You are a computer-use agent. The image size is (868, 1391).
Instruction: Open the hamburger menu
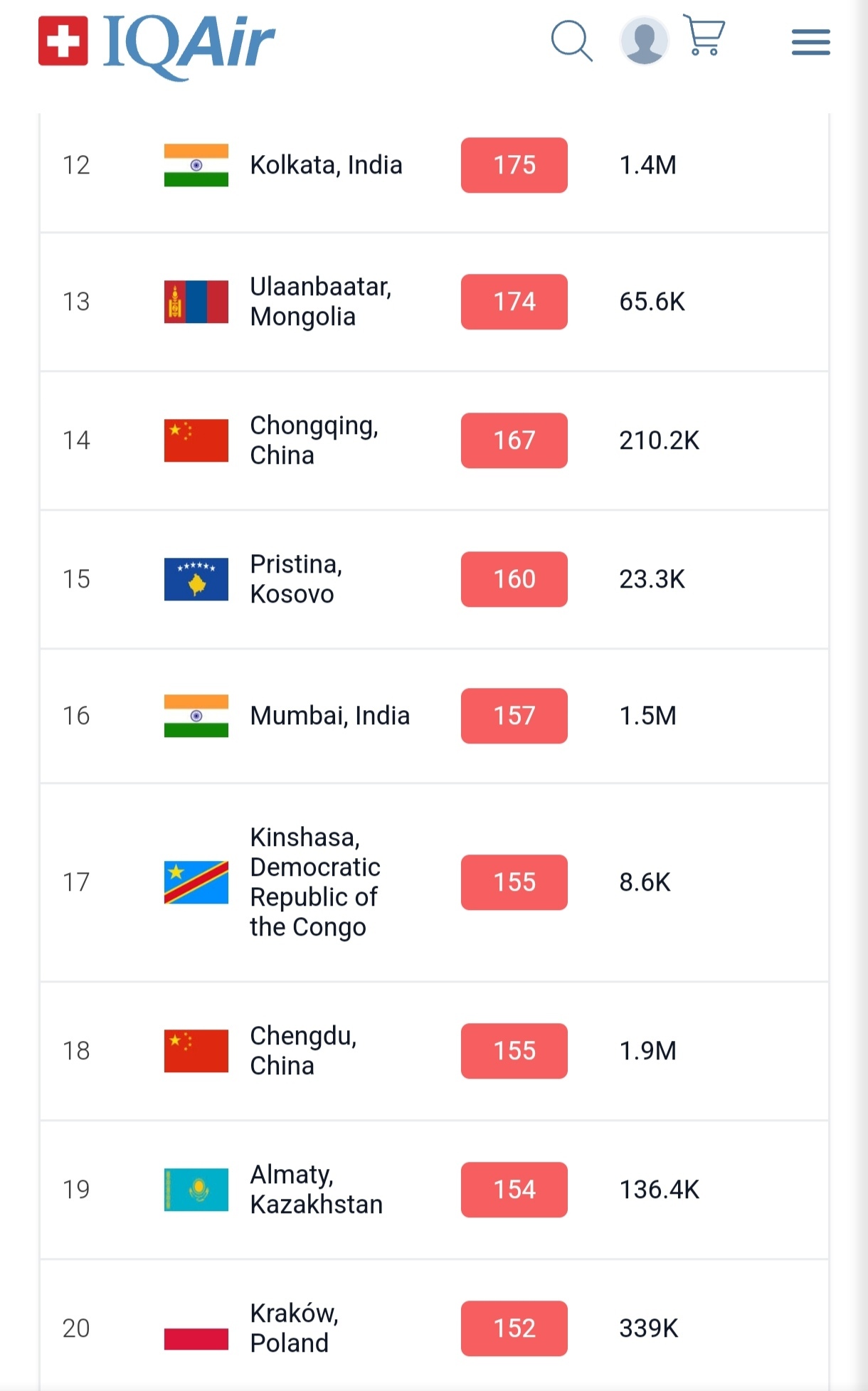pyautogui.click(x=810, y=43)
